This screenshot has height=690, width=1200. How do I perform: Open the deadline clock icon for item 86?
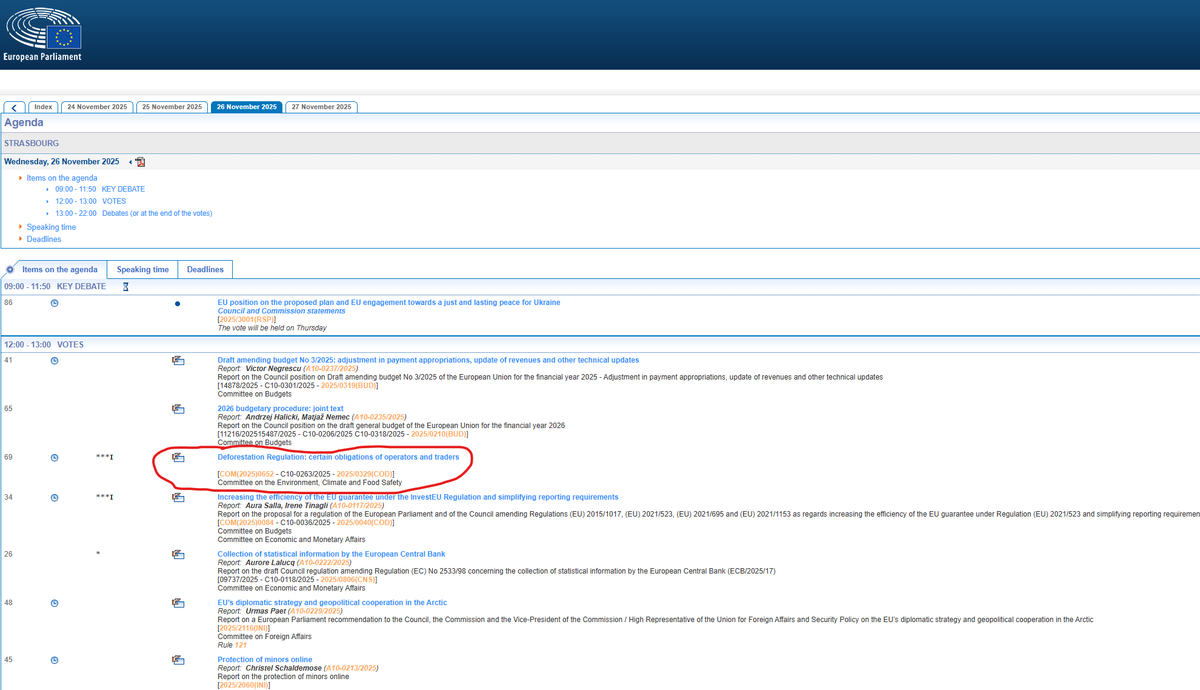point(55,303)
